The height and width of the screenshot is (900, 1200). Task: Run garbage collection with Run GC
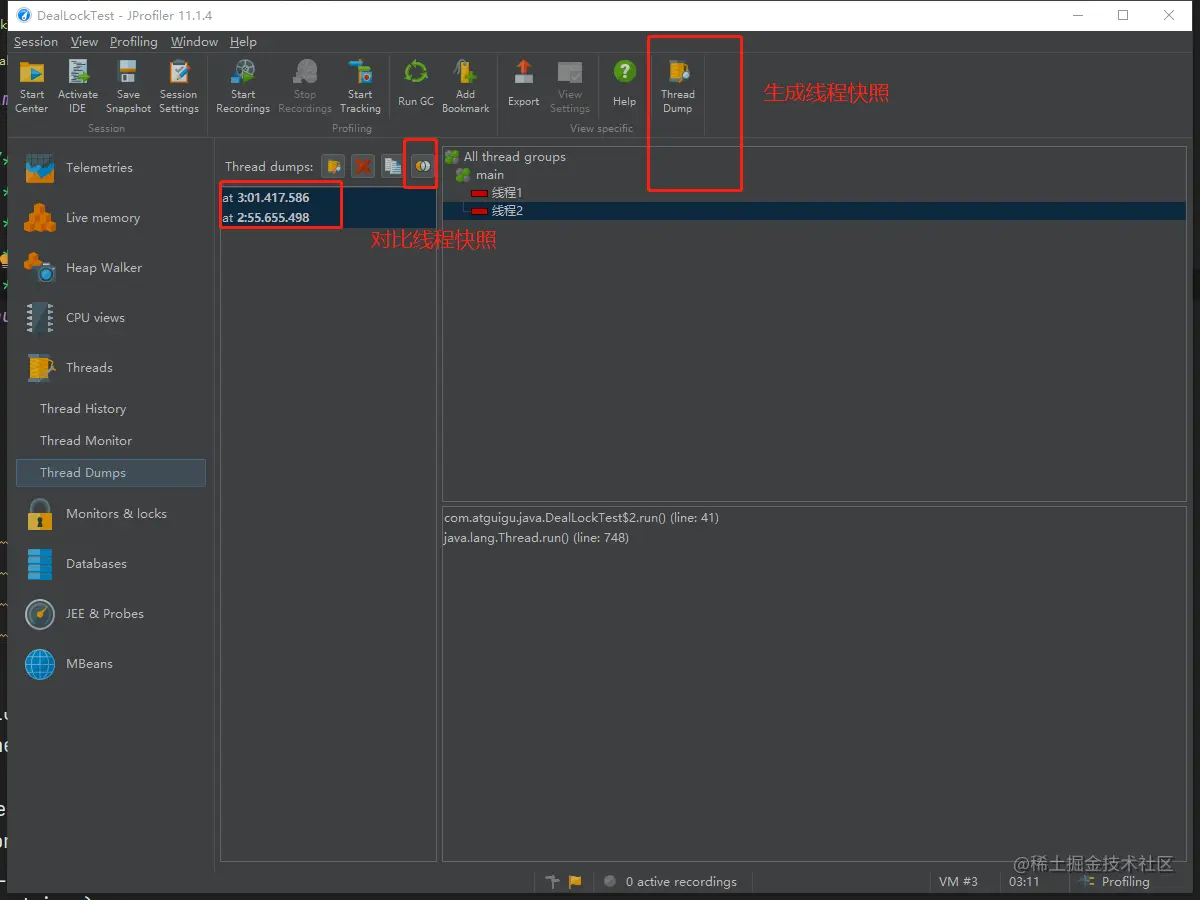click(x=416, y=83)
